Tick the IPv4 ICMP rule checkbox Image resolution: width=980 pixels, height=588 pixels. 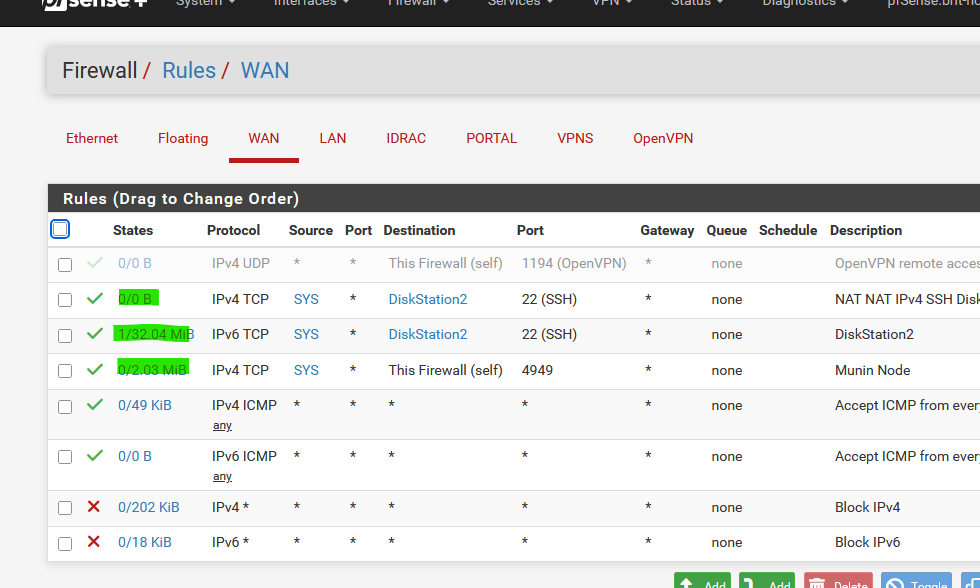65,407
